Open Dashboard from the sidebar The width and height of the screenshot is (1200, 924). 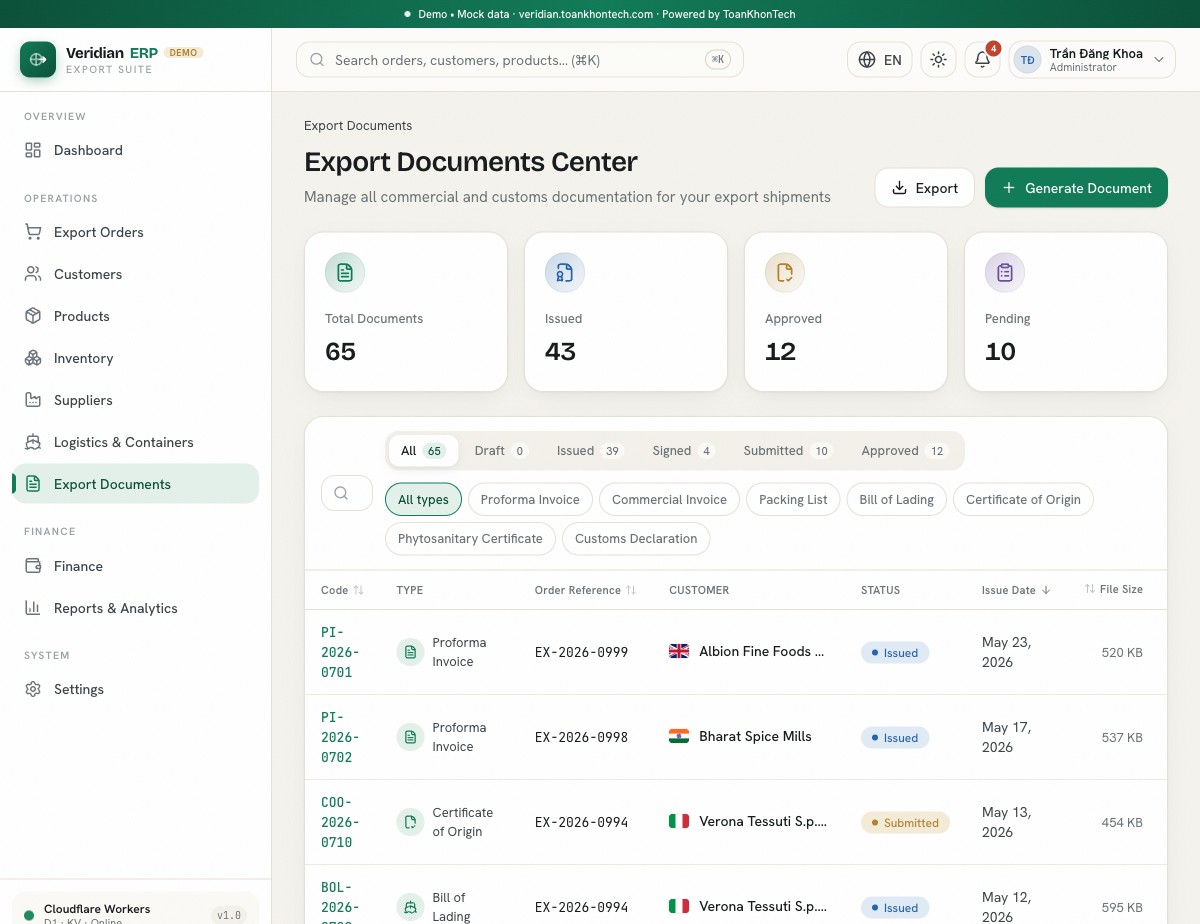(x=135, y=150)
